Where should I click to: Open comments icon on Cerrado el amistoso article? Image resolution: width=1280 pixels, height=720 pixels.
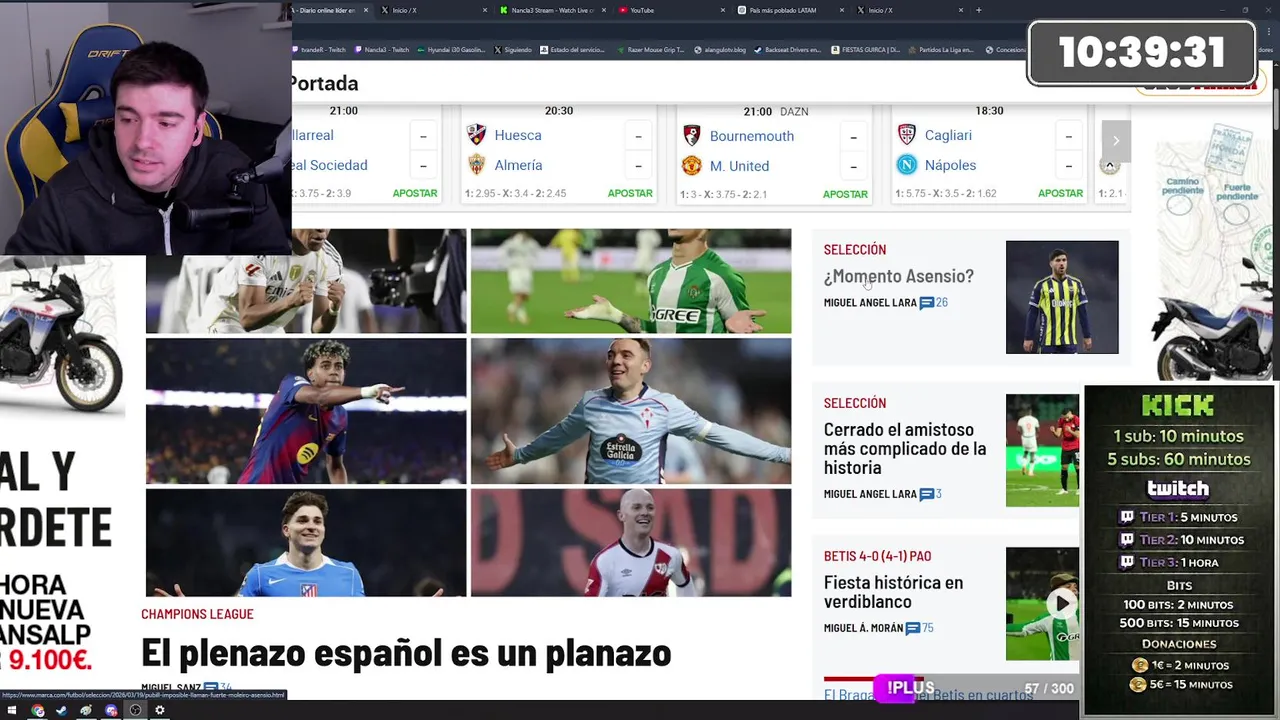pos(927,494)
